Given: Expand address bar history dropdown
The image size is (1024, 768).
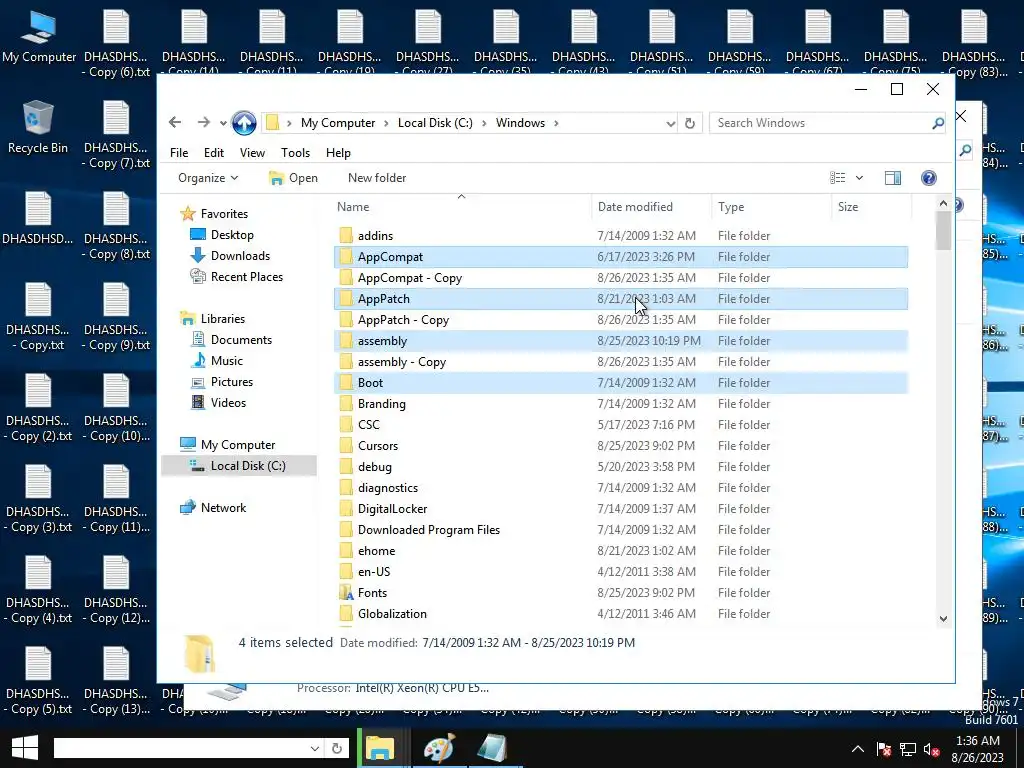Looking at the screenshot, I should pyautogui.click(x=670, y=123).
